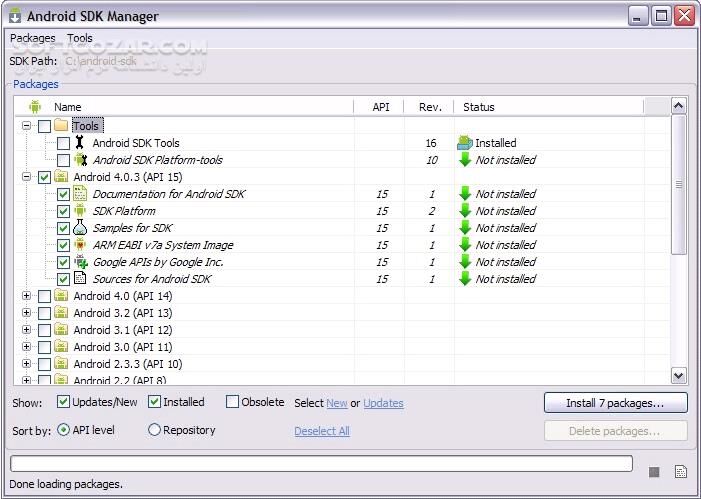Image resolution: width=701 pixels, height=499 pixels.
Task: Click the green download arrow for Platform-tools
Action: (x=465, y=160)
